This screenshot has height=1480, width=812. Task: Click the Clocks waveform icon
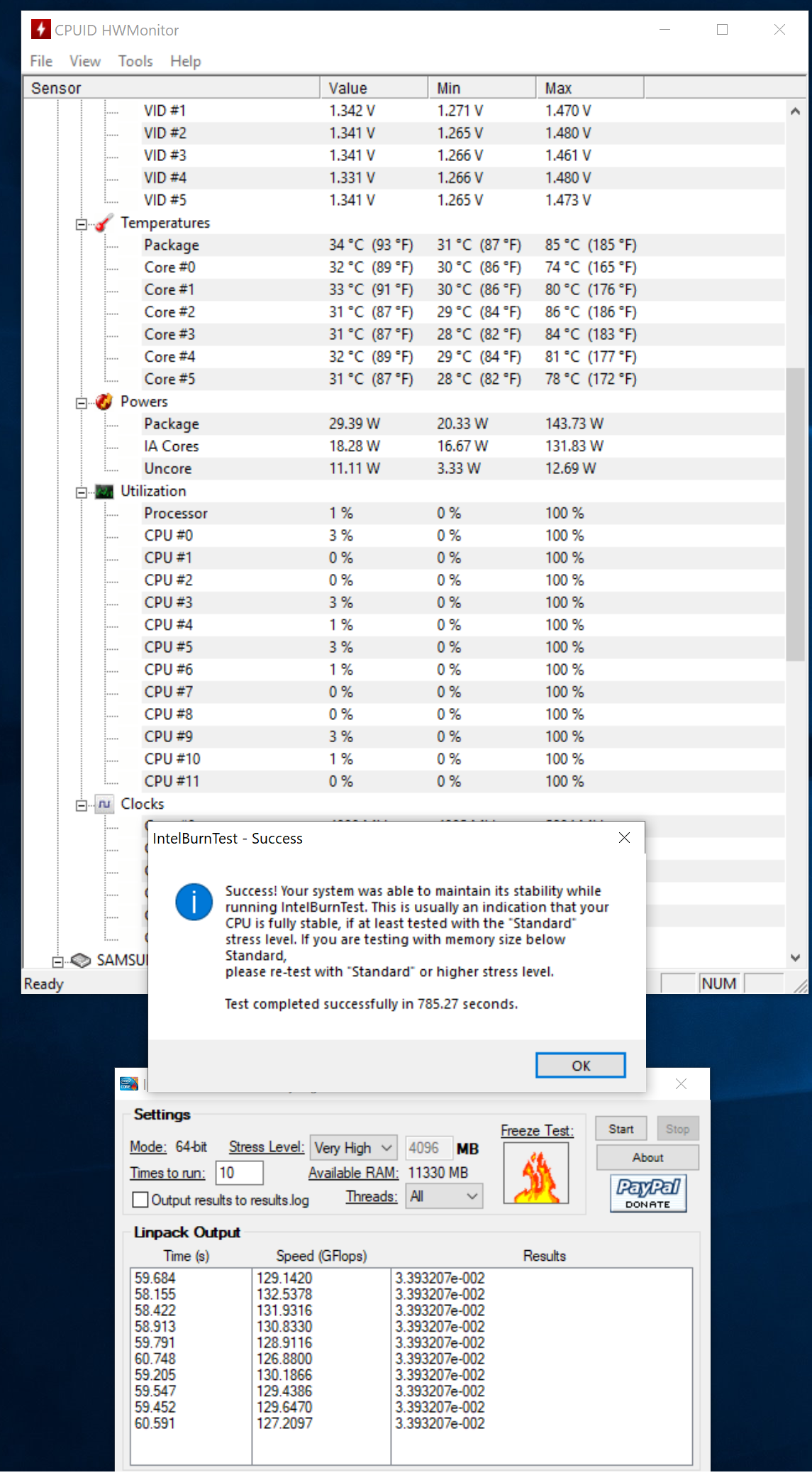click(x=104, y=804)
